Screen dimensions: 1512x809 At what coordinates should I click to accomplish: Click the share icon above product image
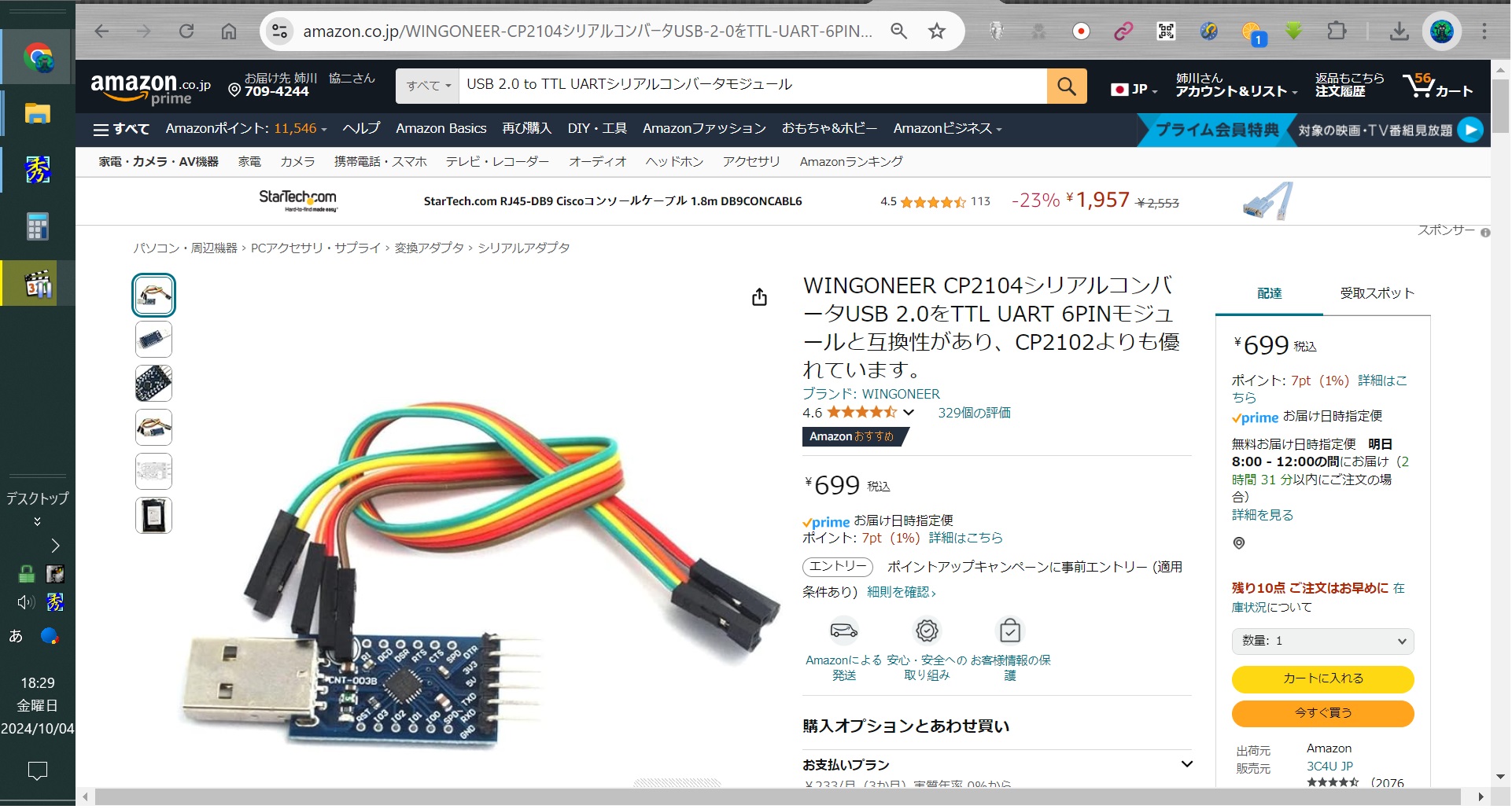click(x=760, y=297)
